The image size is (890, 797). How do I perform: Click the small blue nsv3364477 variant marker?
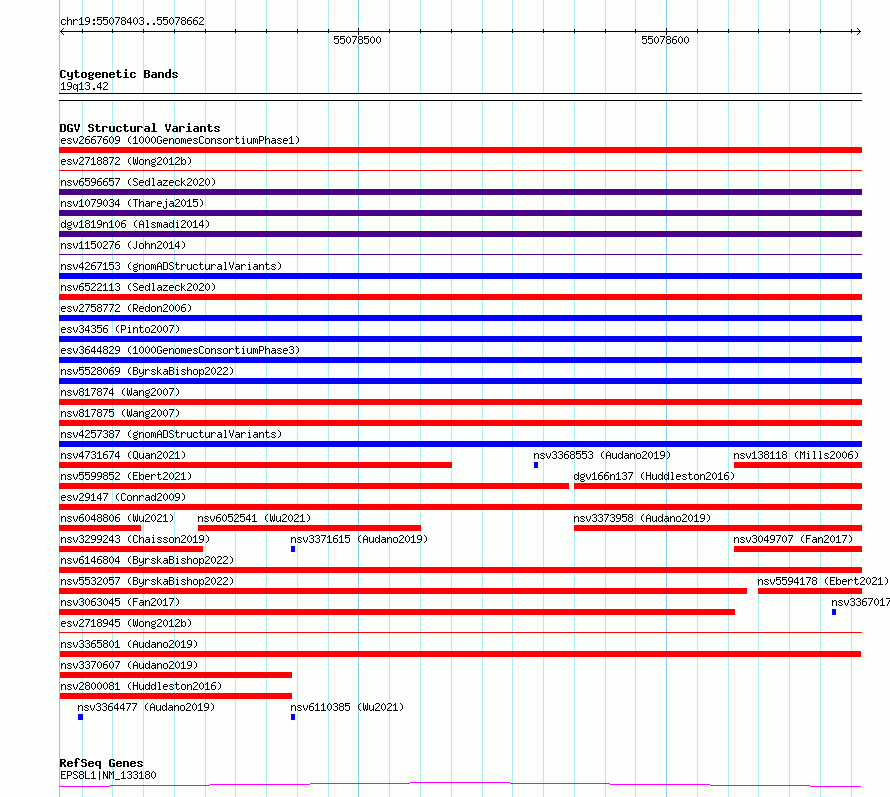pos(81,717)
